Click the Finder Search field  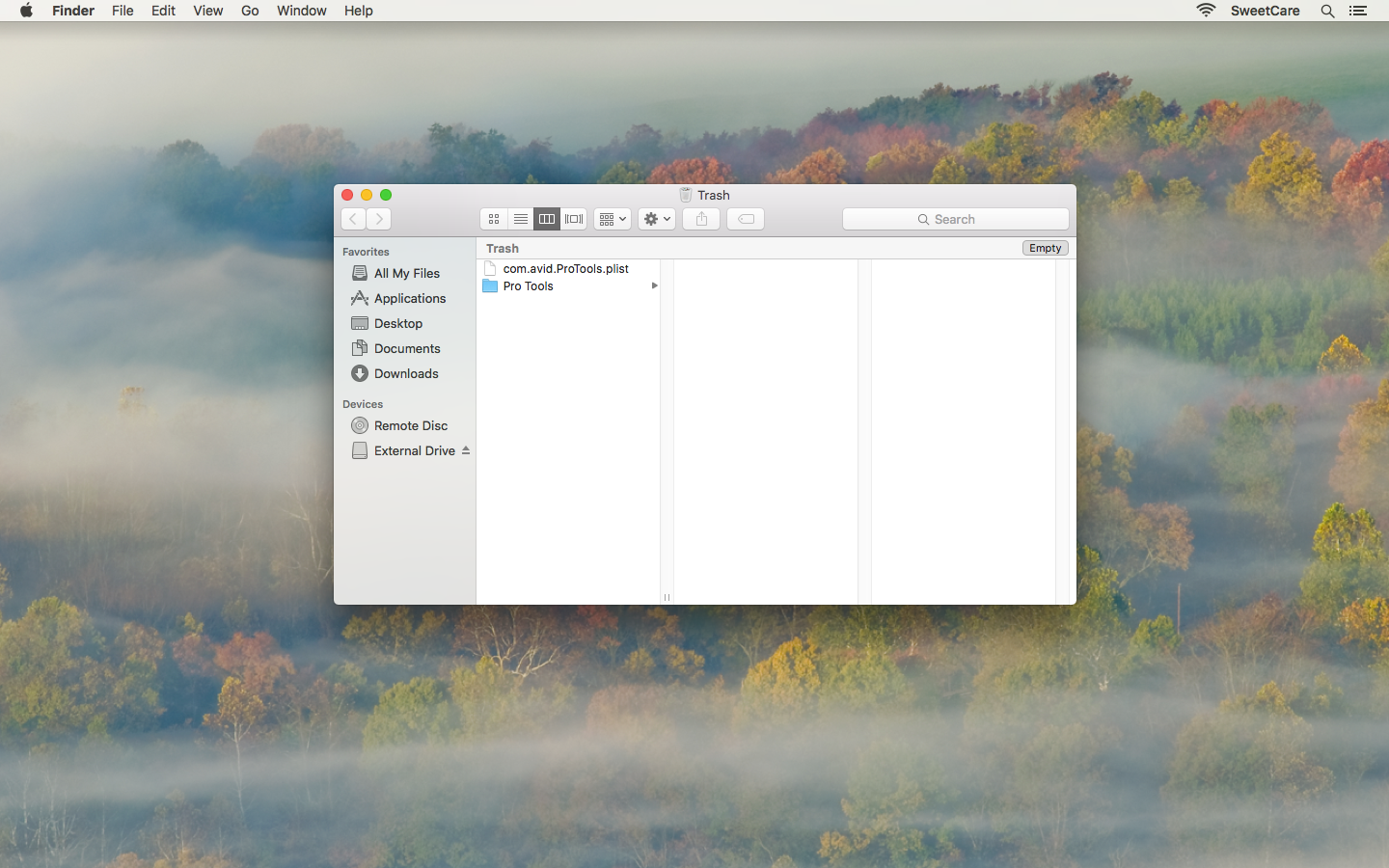pos(955,219)
